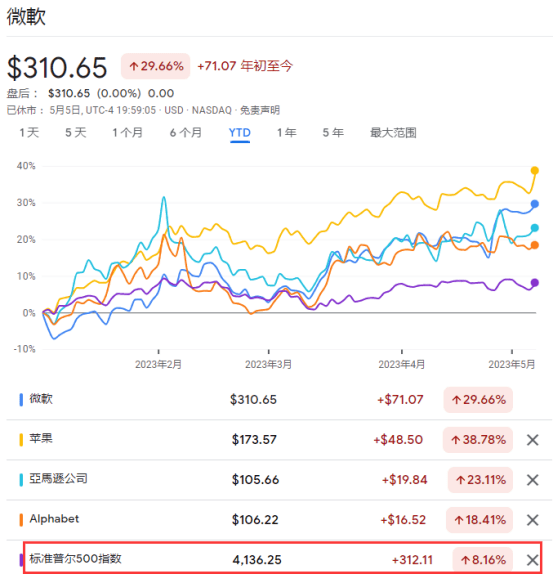The height and width of the screenshot is (574, 554).
Task: Select the YTD range tab
Action: coord(240,133)
